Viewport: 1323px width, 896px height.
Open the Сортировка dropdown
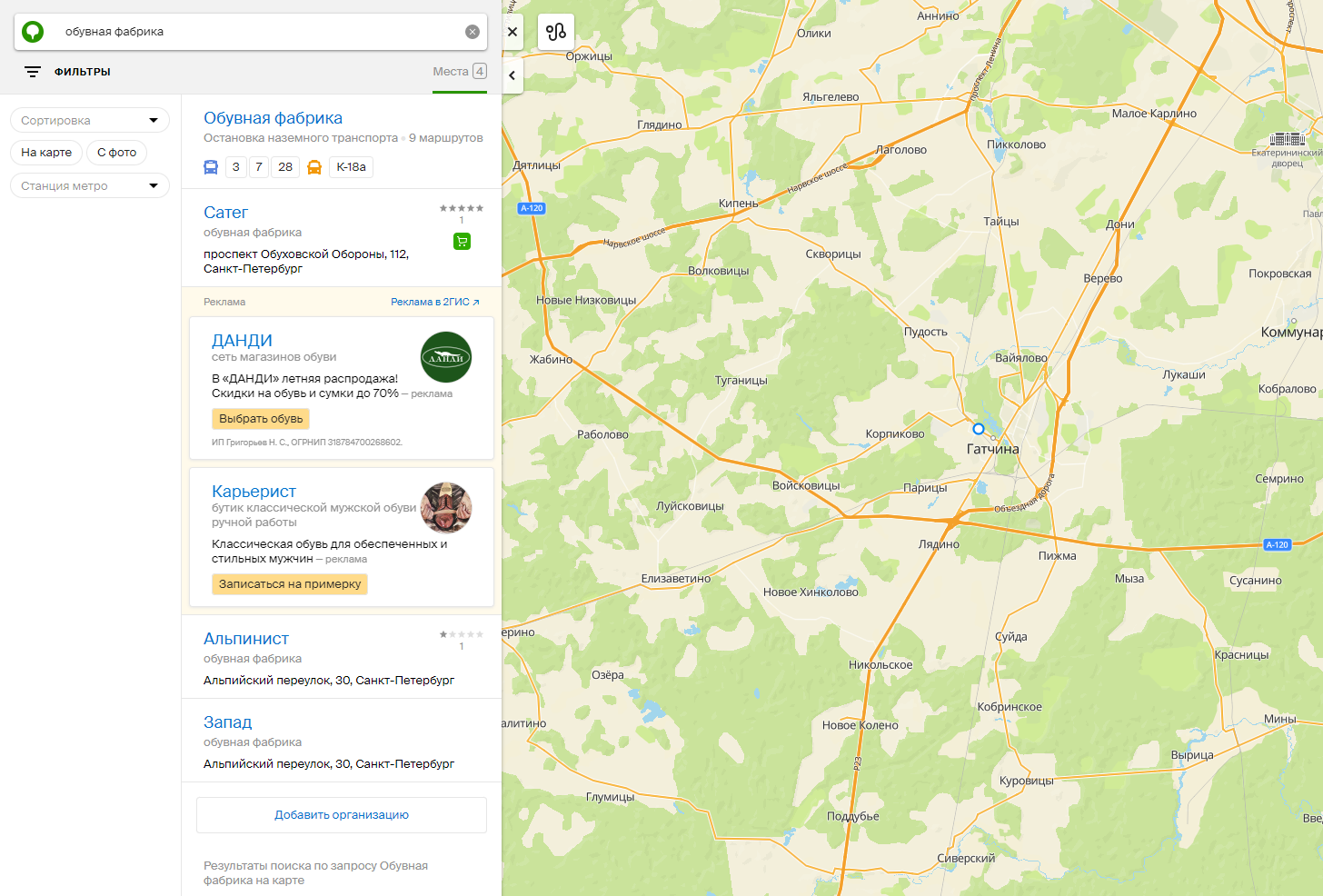tap(90, 120)
